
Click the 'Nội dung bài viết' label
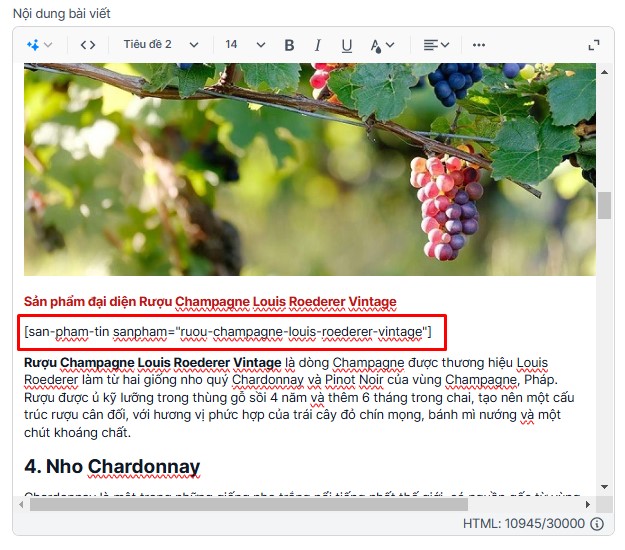[x=62, y=14]
